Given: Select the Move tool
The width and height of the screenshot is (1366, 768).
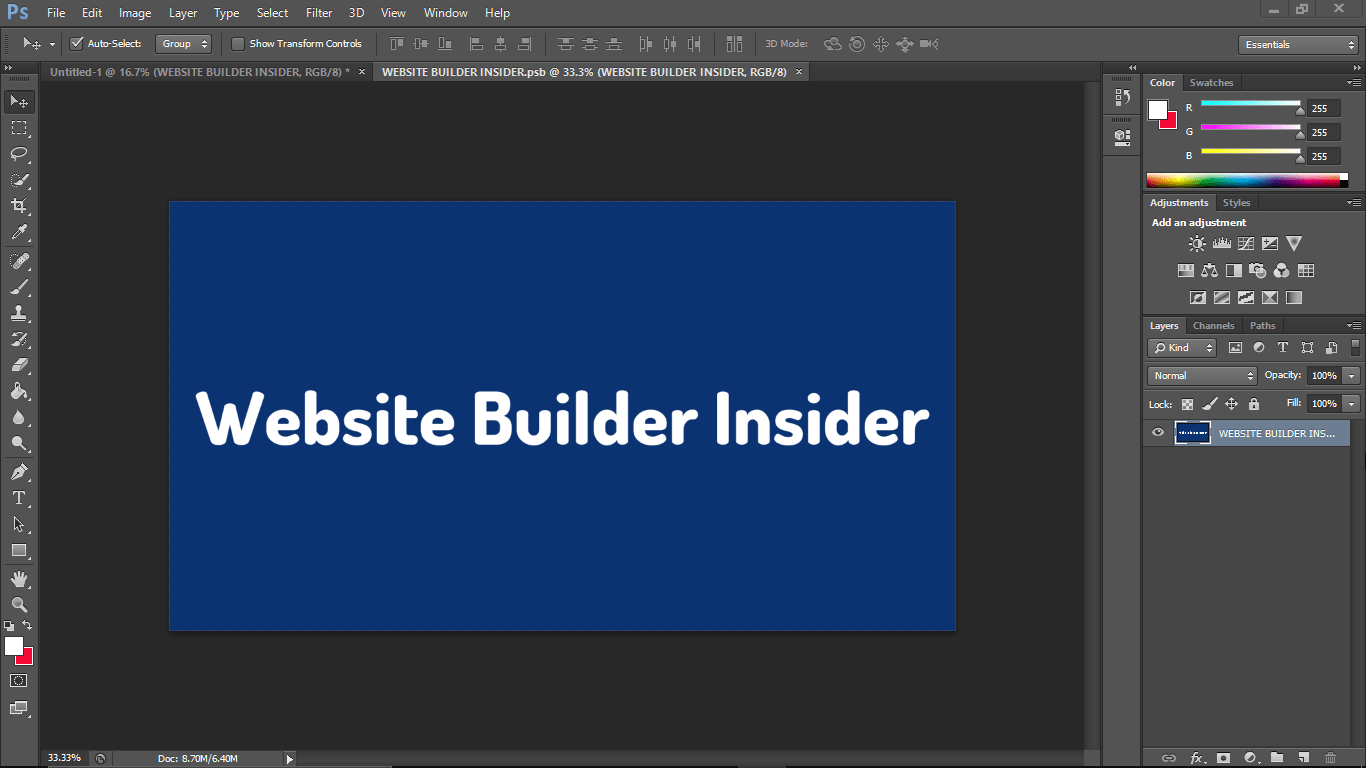Looking at the screenshot, I should coord(18,101).
